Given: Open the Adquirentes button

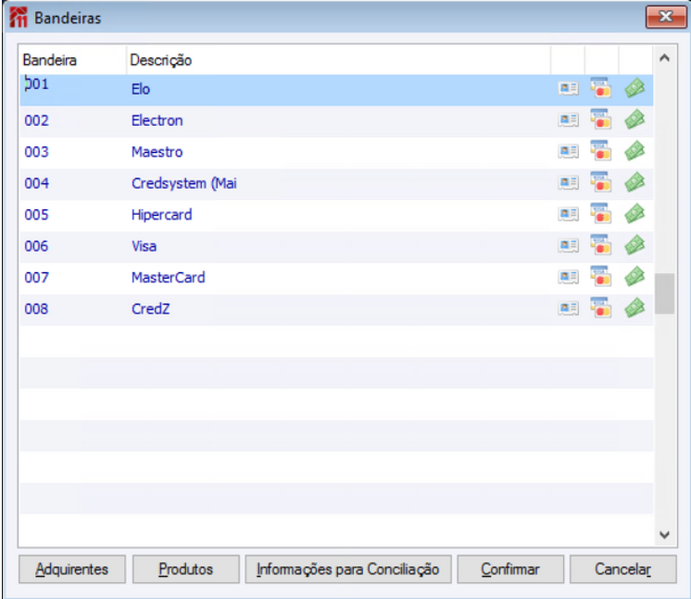Looking at the screenshot, I should [x=72, y=569].
